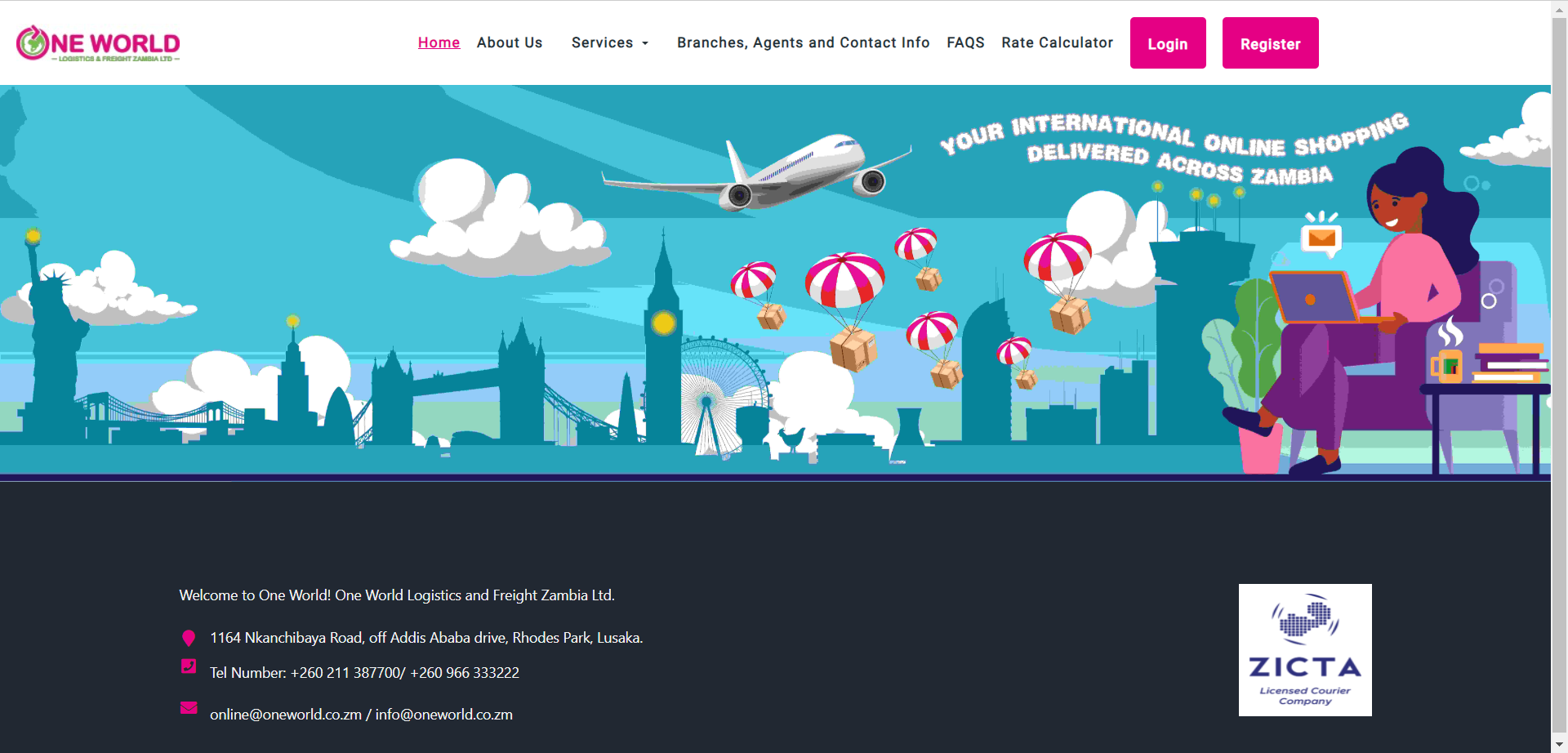Click the pink email envelope icon
1568x753 pixels.
click(189, 708)
